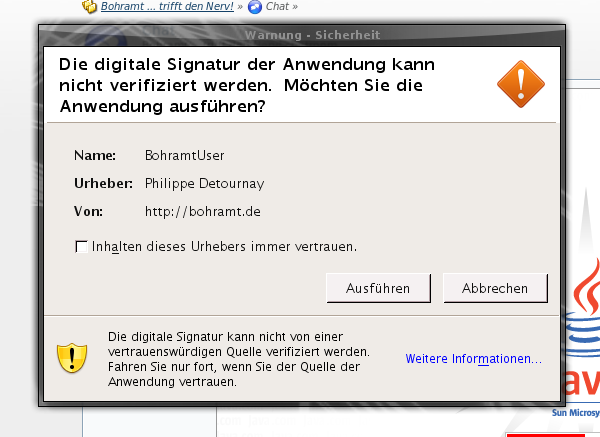Click the yellow security shield icon
Viewport: 600px width, 437px height.
[73, 357]
